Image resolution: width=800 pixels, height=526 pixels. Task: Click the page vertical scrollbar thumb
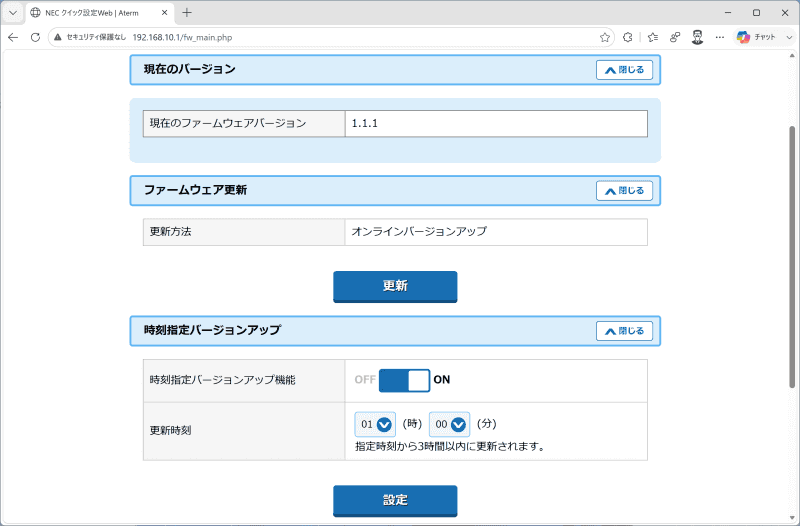click(x=792, y=256)
